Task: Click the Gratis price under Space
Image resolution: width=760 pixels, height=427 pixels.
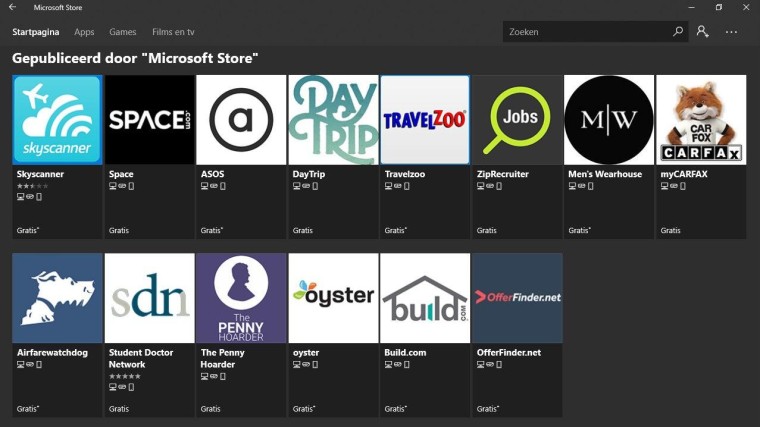Action: (x=119, y=231)
